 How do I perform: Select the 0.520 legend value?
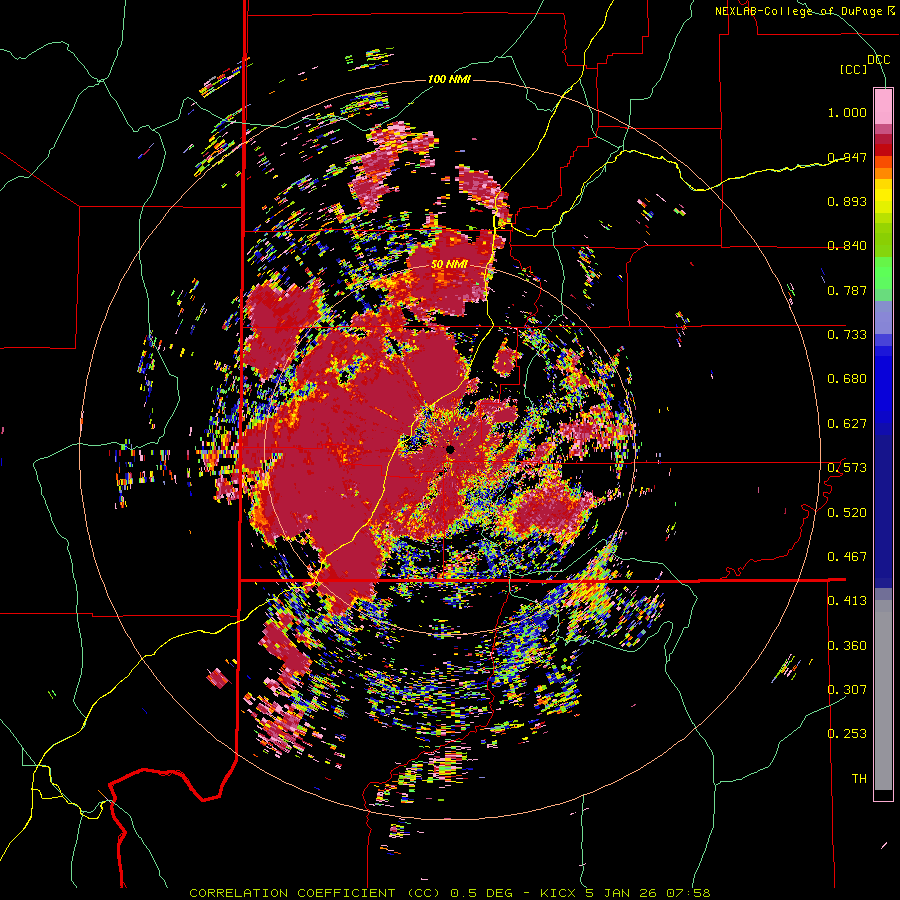(x=847, y=512)
